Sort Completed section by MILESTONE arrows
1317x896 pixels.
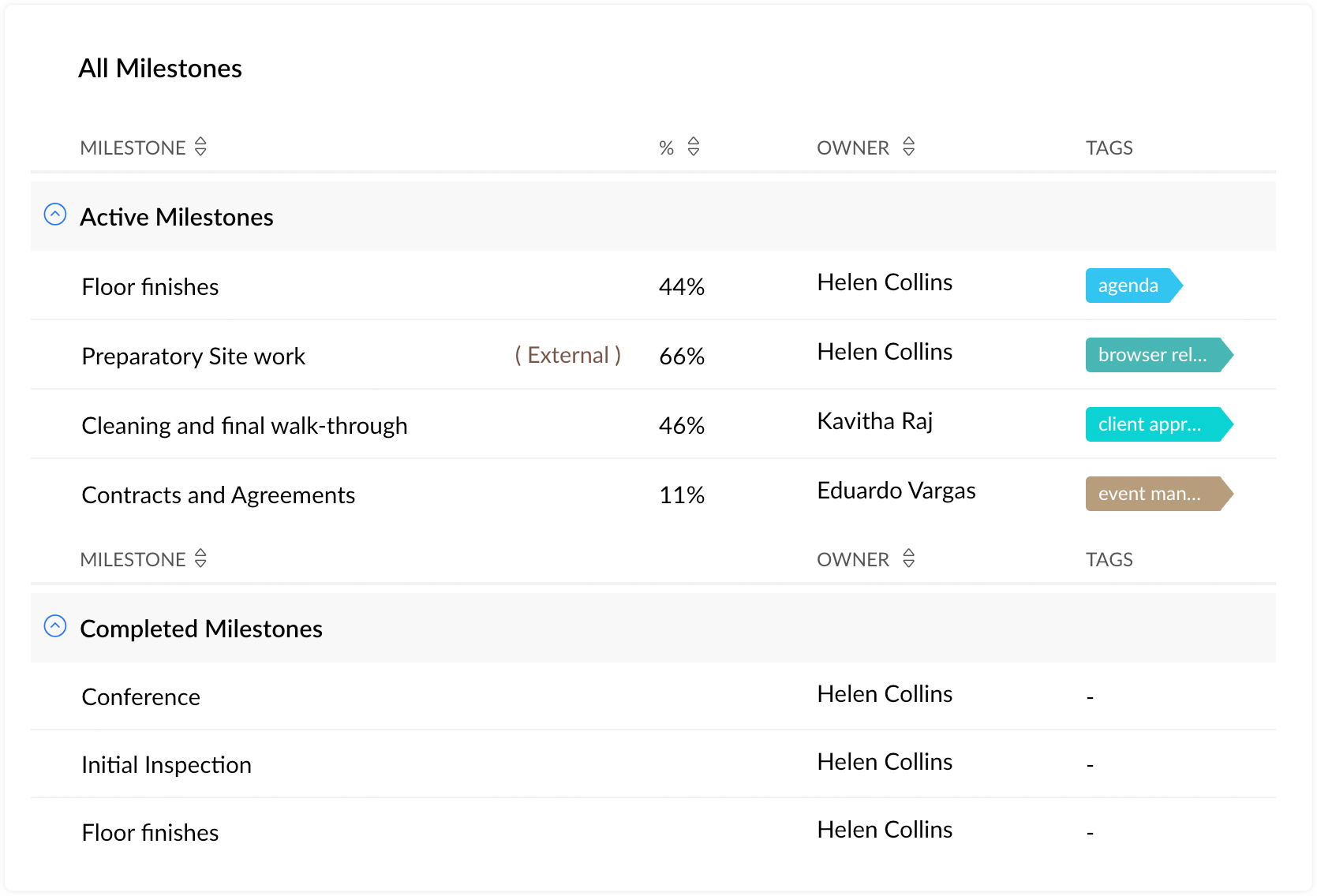[200, 558]
